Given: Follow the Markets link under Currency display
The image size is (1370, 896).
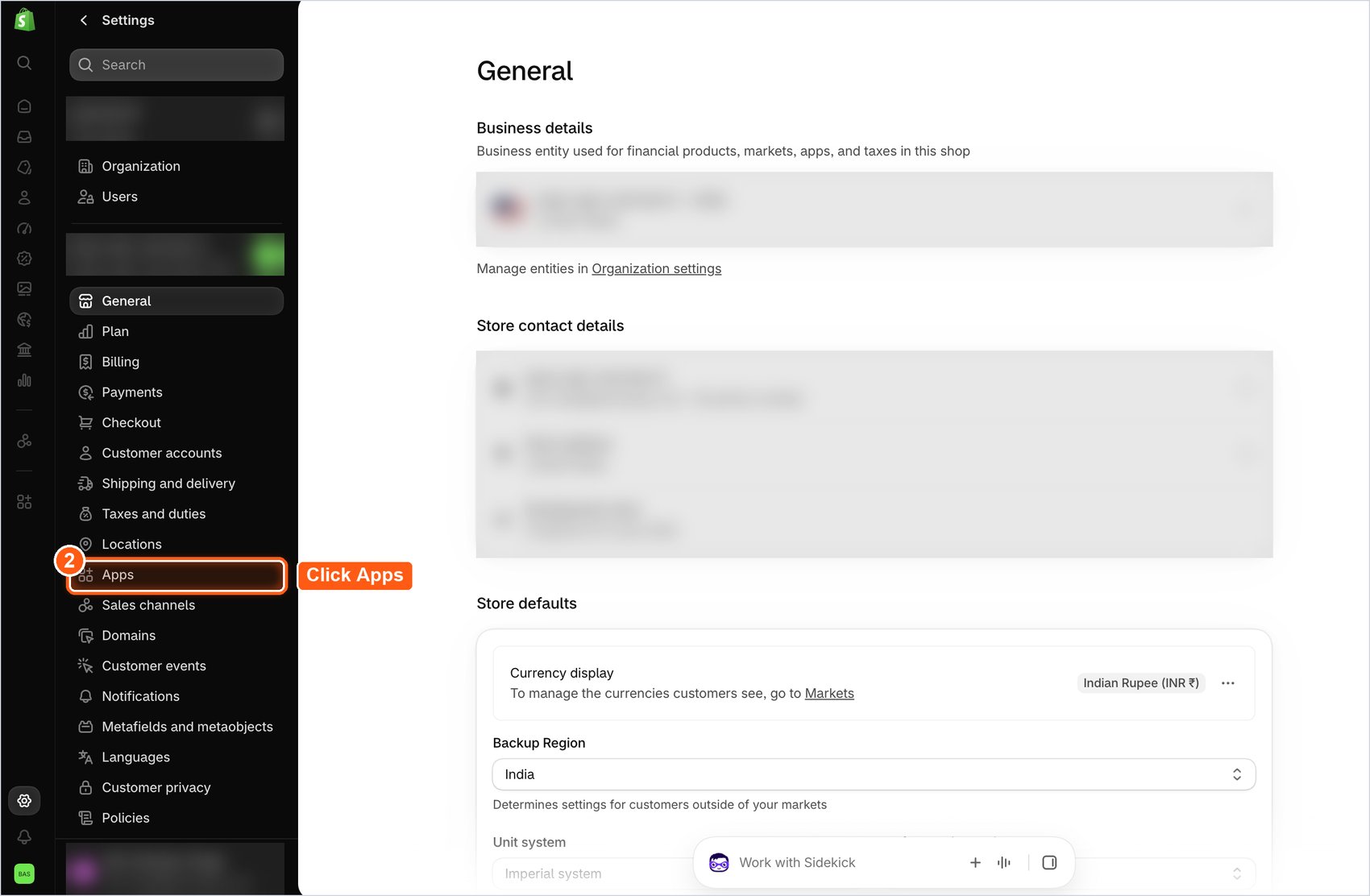Looking at the screenshot, I should coord(829,693).
